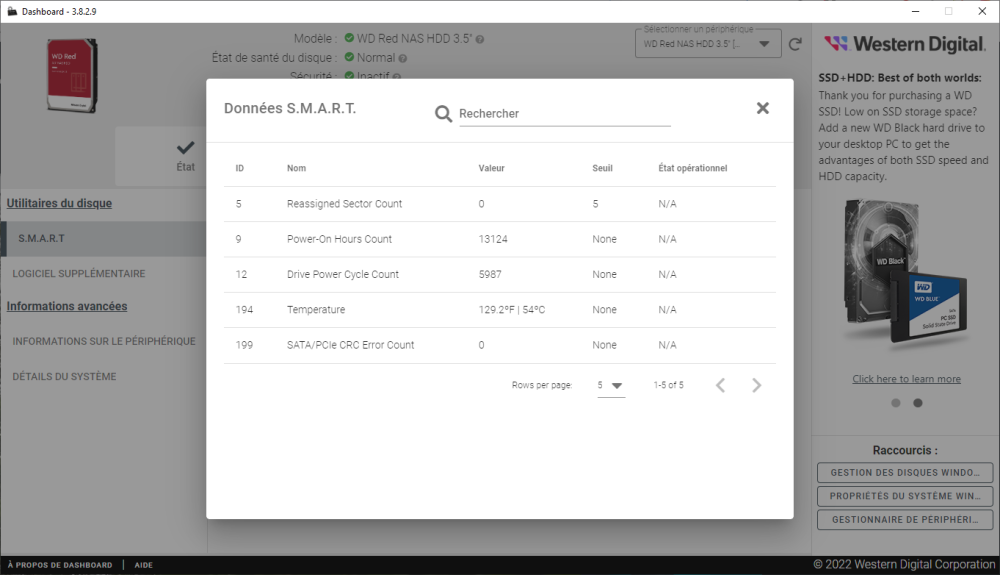
Task: Close the Données S.M.A.R.T. dialog
Action: [762, 108]
